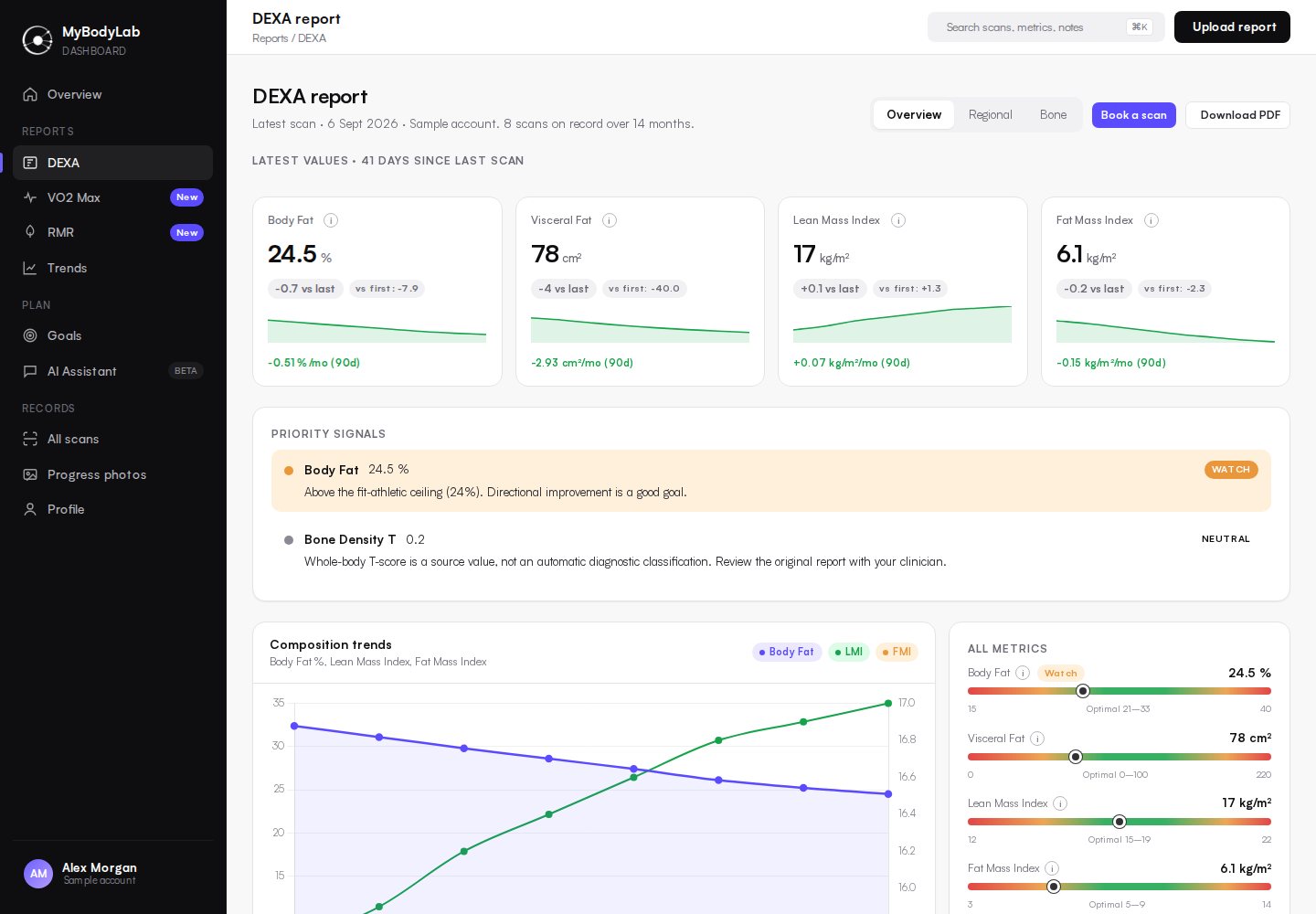Switch to the Overview tab

914,115
